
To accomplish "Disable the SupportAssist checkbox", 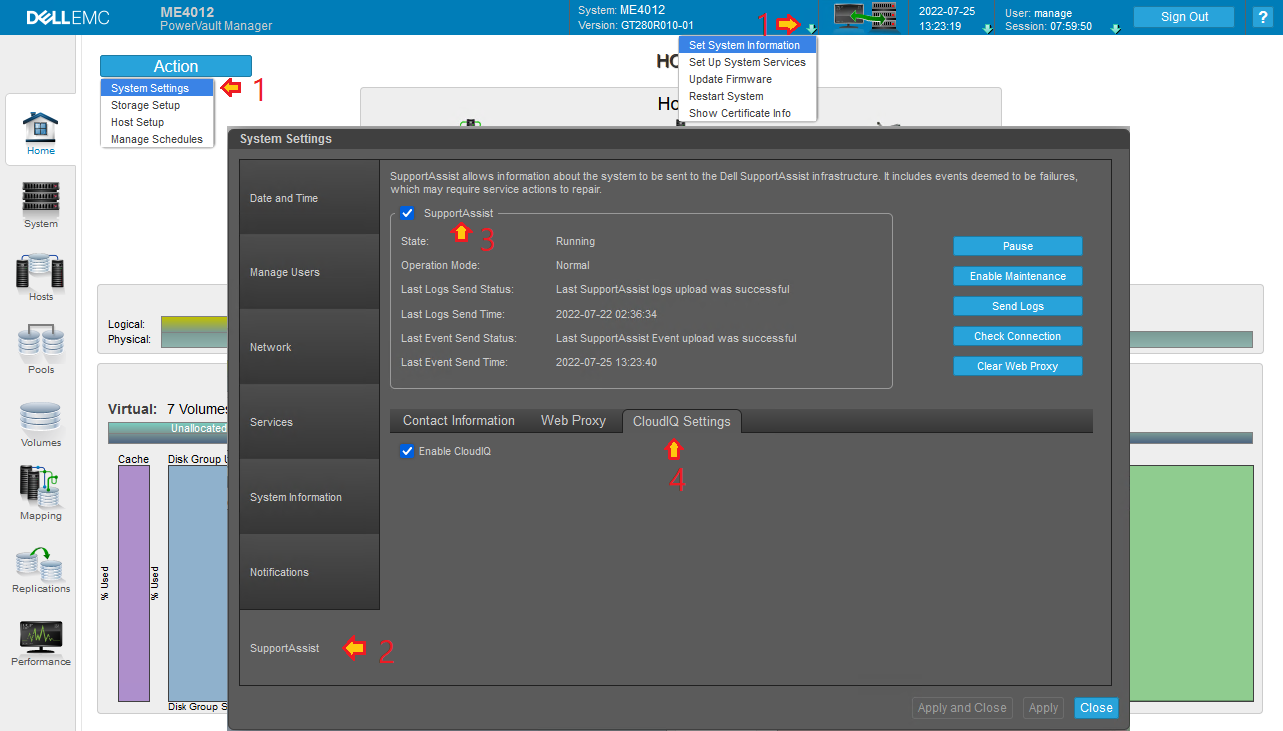I will coord(407,212).
